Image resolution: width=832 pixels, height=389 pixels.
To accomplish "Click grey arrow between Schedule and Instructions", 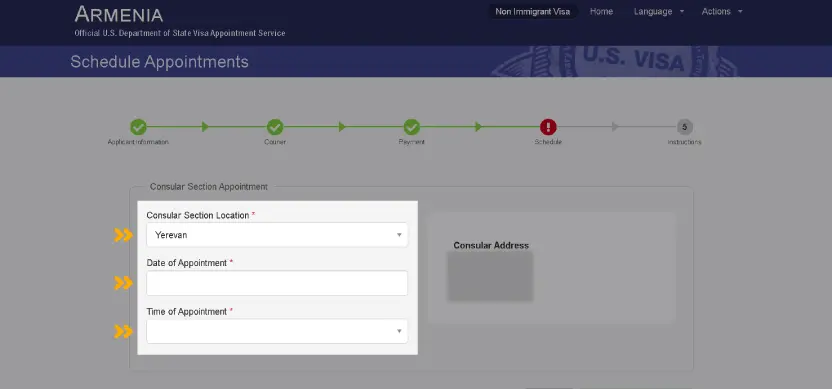I will tap(615, 127).
